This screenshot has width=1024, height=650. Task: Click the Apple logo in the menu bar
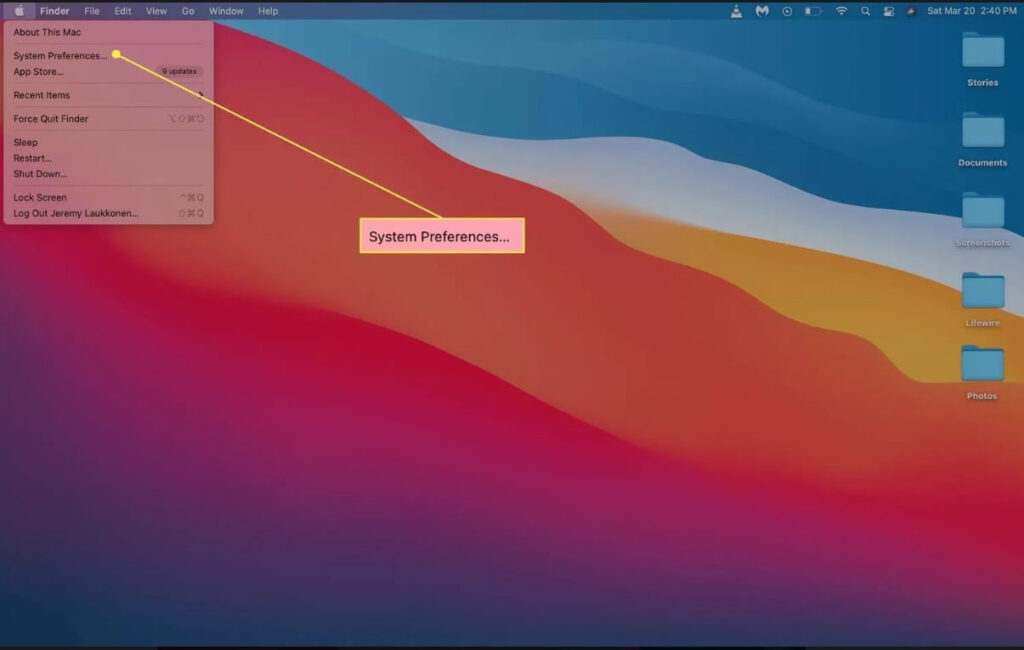tap(19, 11)
